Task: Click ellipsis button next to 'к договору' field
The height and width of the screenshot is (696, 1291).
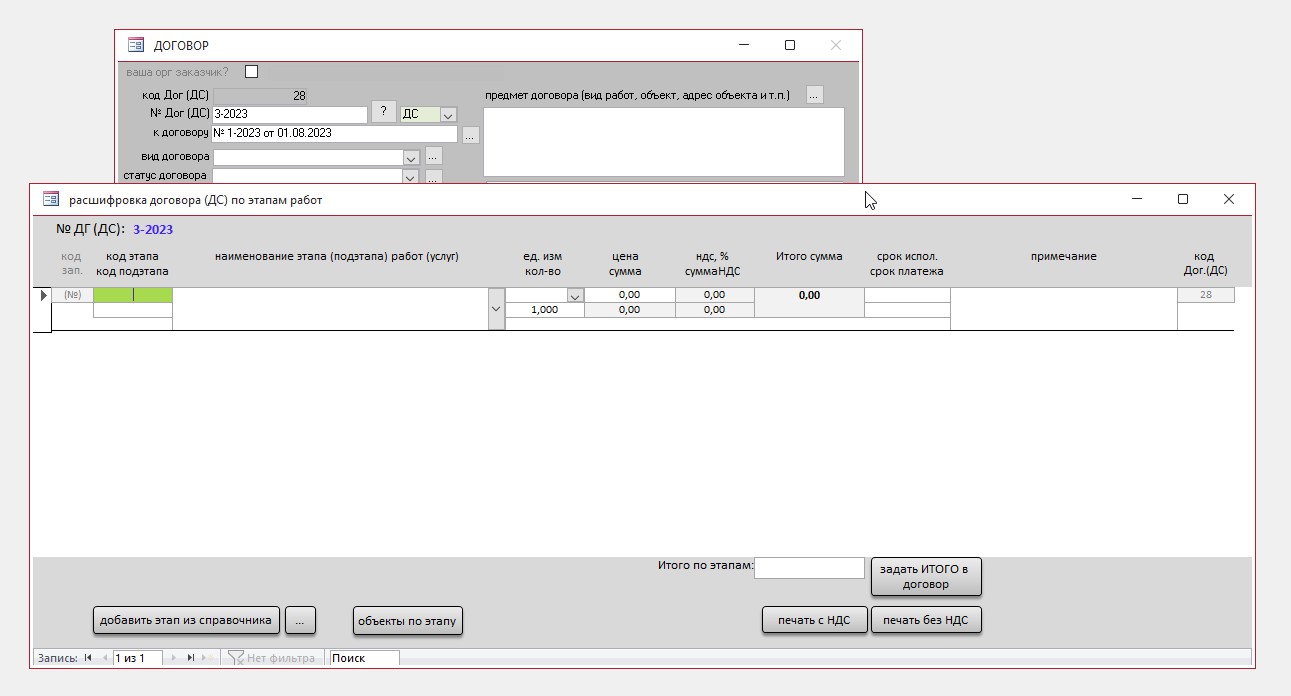Action: click(471, 135)
